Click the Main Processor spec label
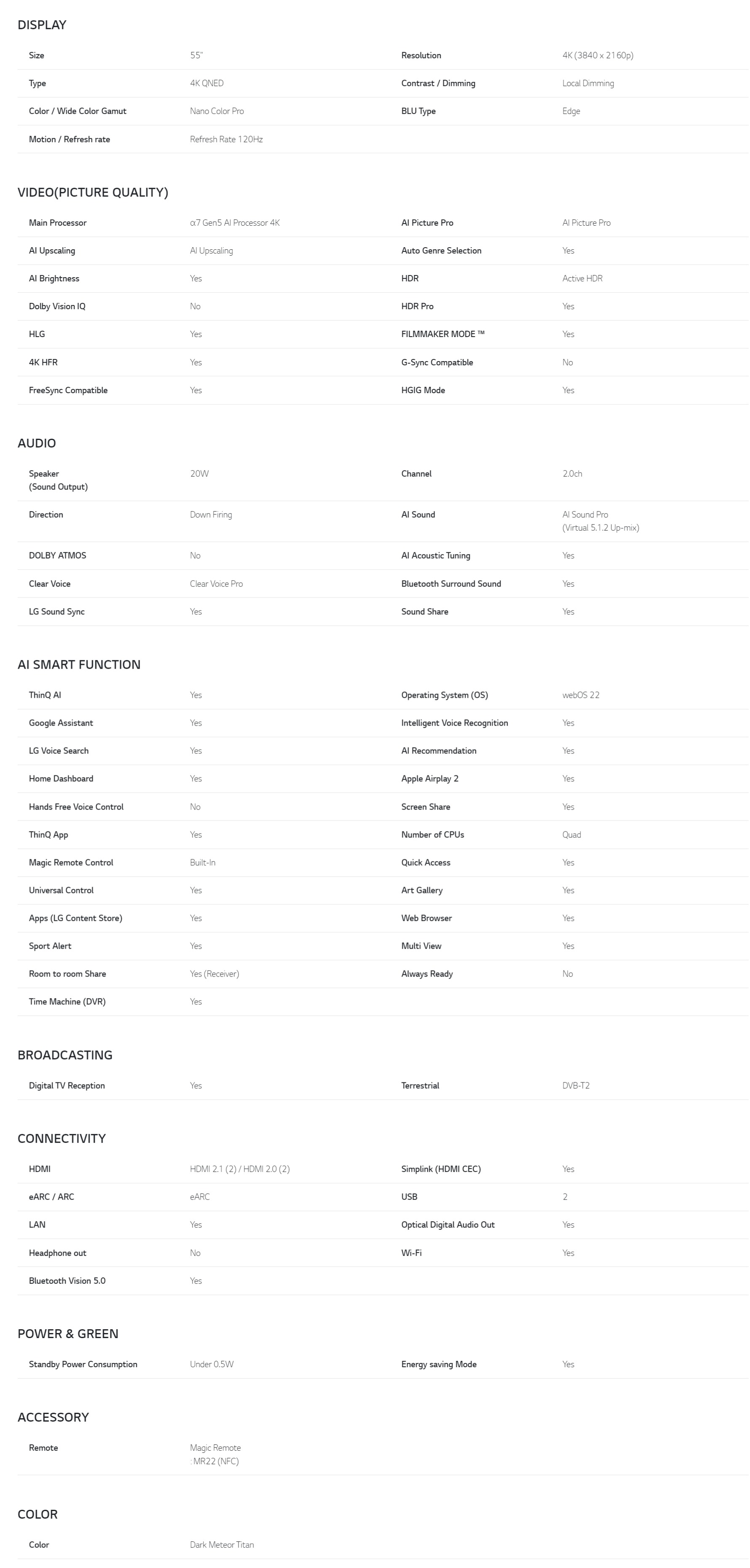Image resolution: width=750 pixels, height=1568 pixels. click(x=57, y=223)
